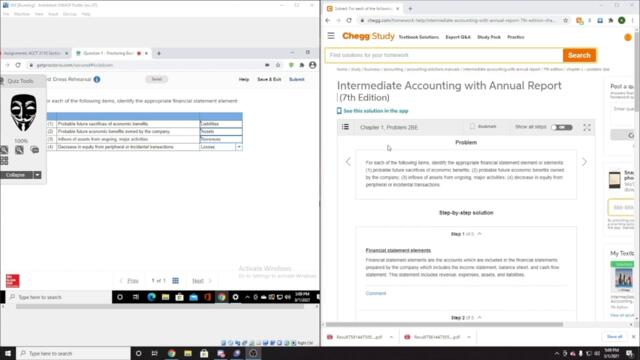Reload the proctored quiz browser page
This screenshot has width=640, height=360.
click(18, 65)
